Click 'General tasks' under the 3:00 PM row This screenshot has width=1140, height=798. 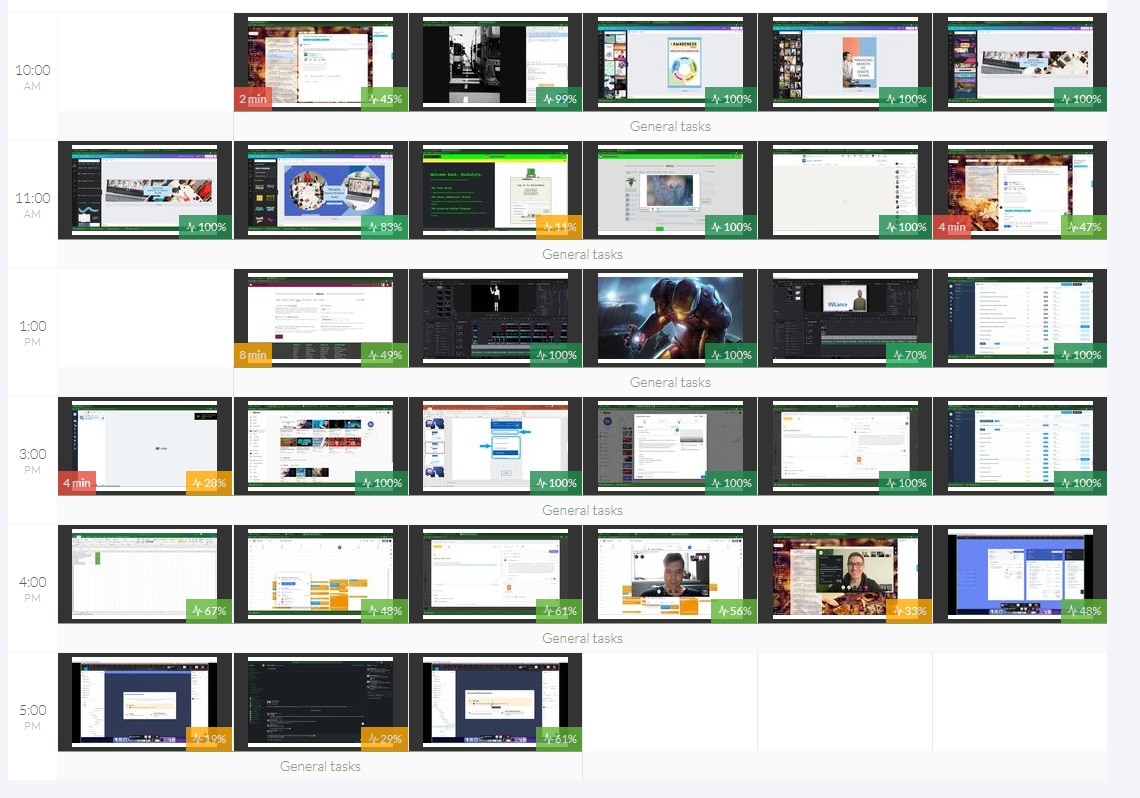point(582,510)
